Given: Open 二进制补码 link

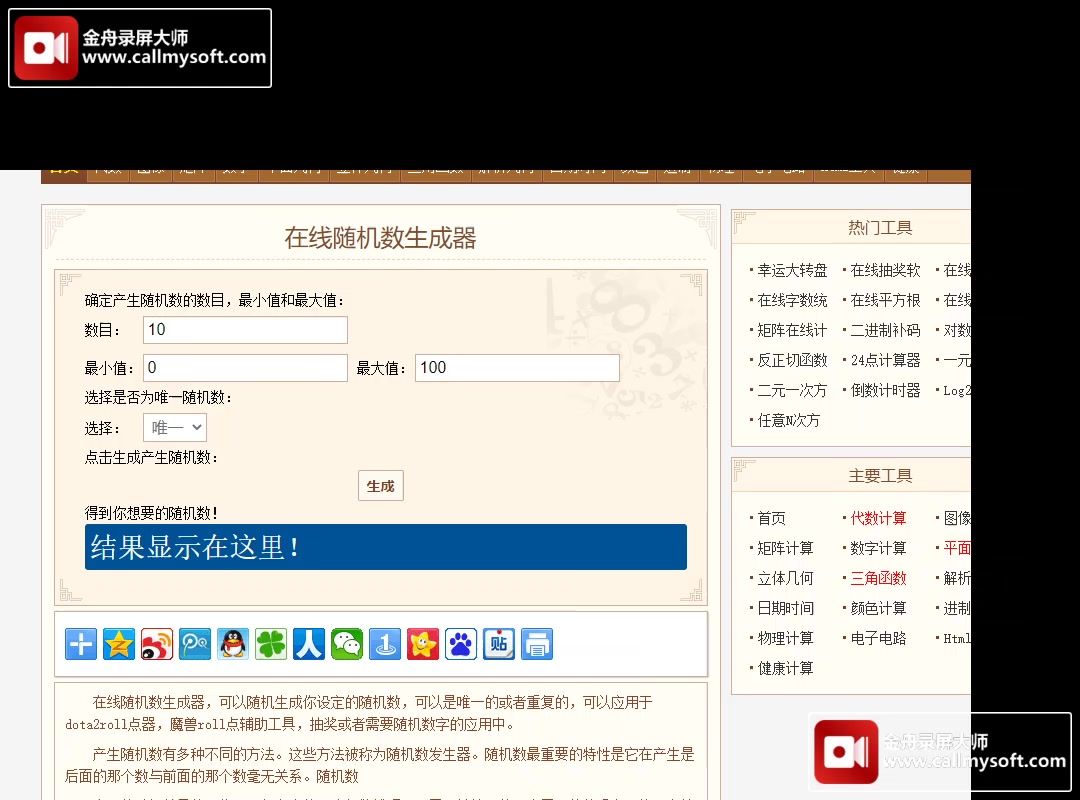Looking at the screenshot, I should (x=885, y=330).
